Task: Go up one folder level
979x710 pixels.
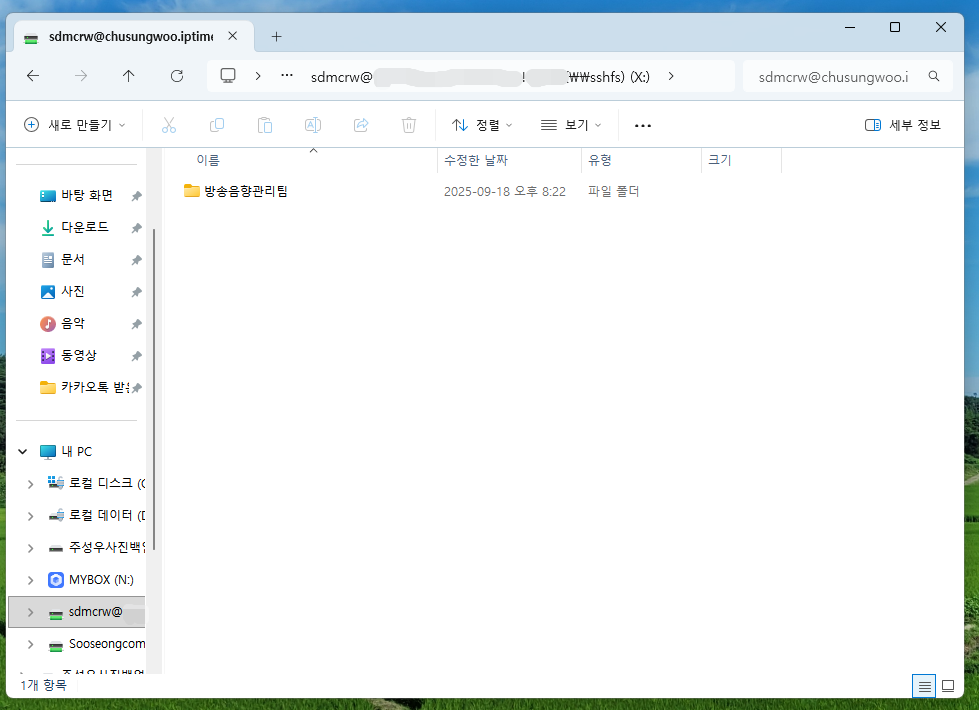Action: point(128,76)
